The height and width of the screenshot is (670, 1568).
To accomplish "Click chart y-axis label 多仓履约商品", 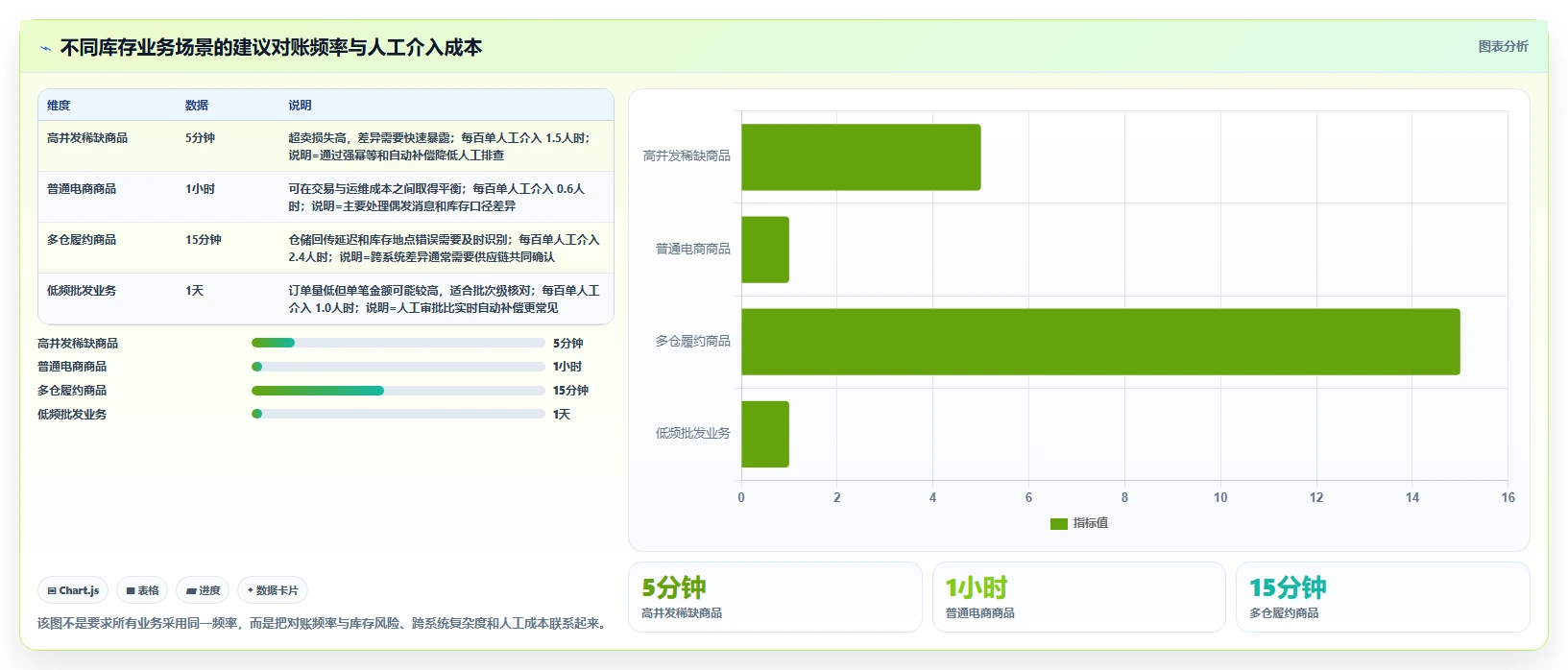I will pos(693,341).
